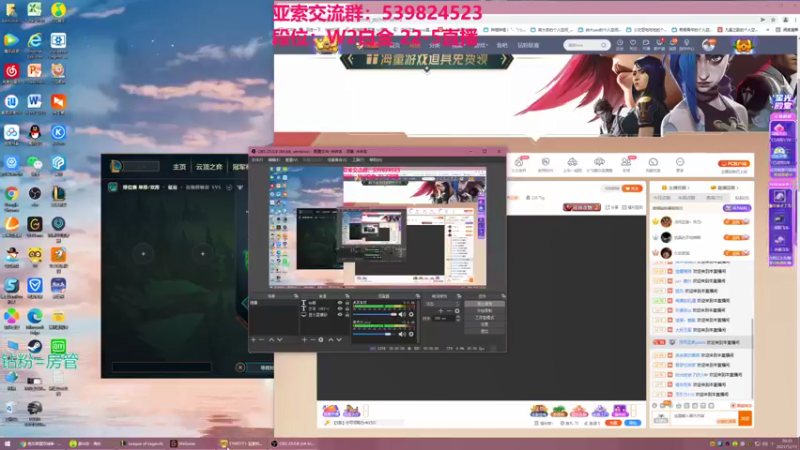Open the scene transition type dropdown
The image size is (800, 450).
pos(443,304)
